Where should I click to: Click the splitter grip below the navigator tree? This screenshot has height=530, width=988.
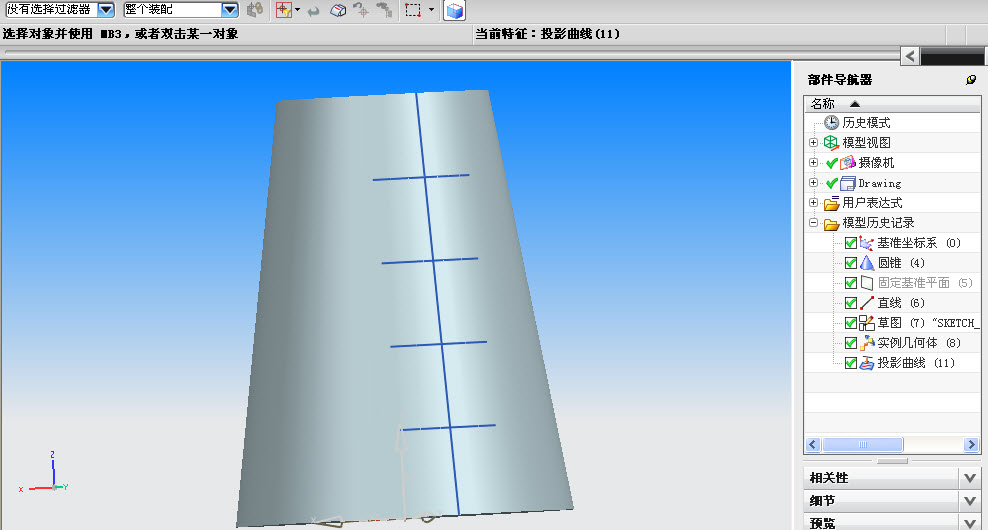[892, 461]
